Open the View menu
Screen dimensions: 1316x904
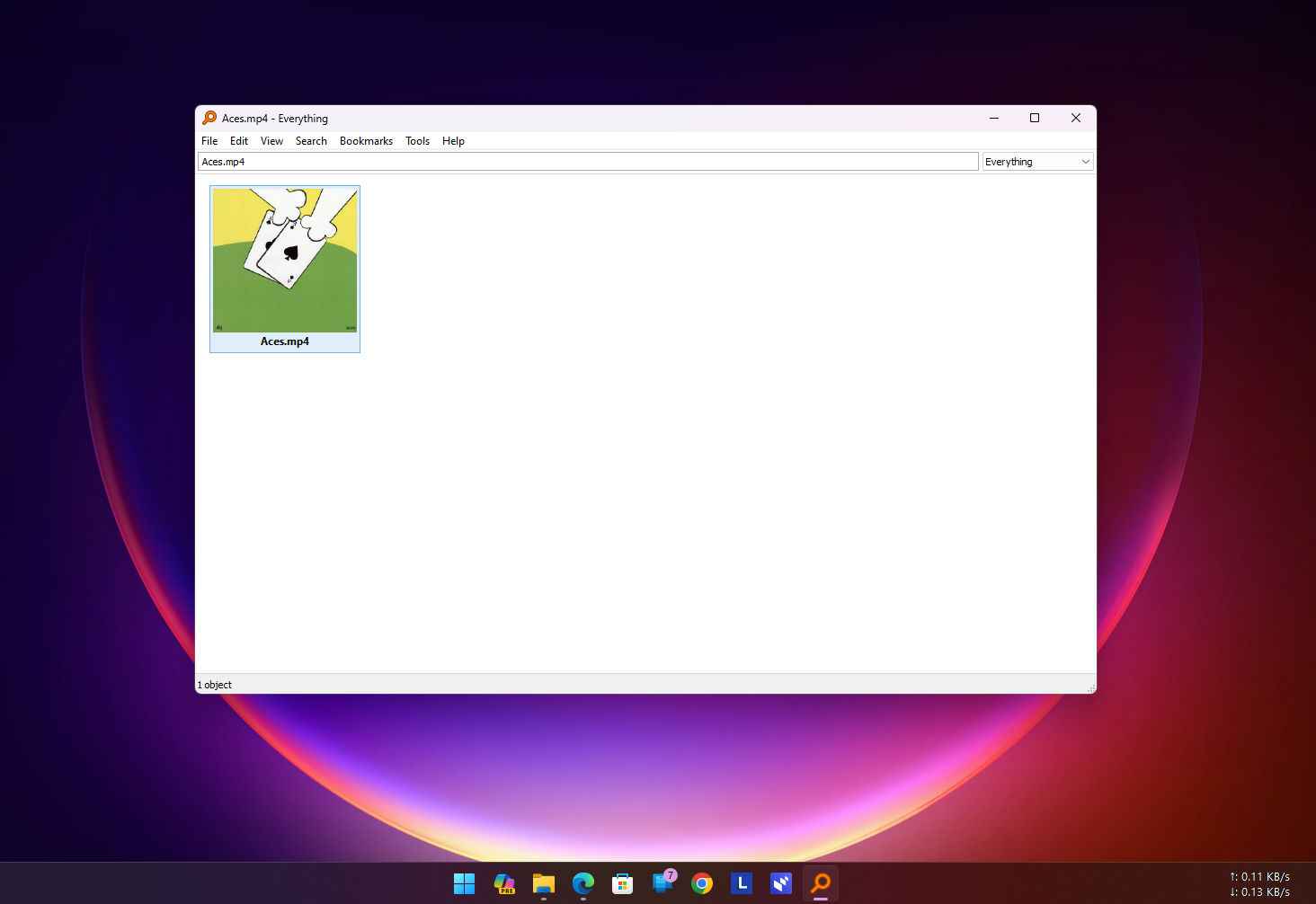point(271,141)
